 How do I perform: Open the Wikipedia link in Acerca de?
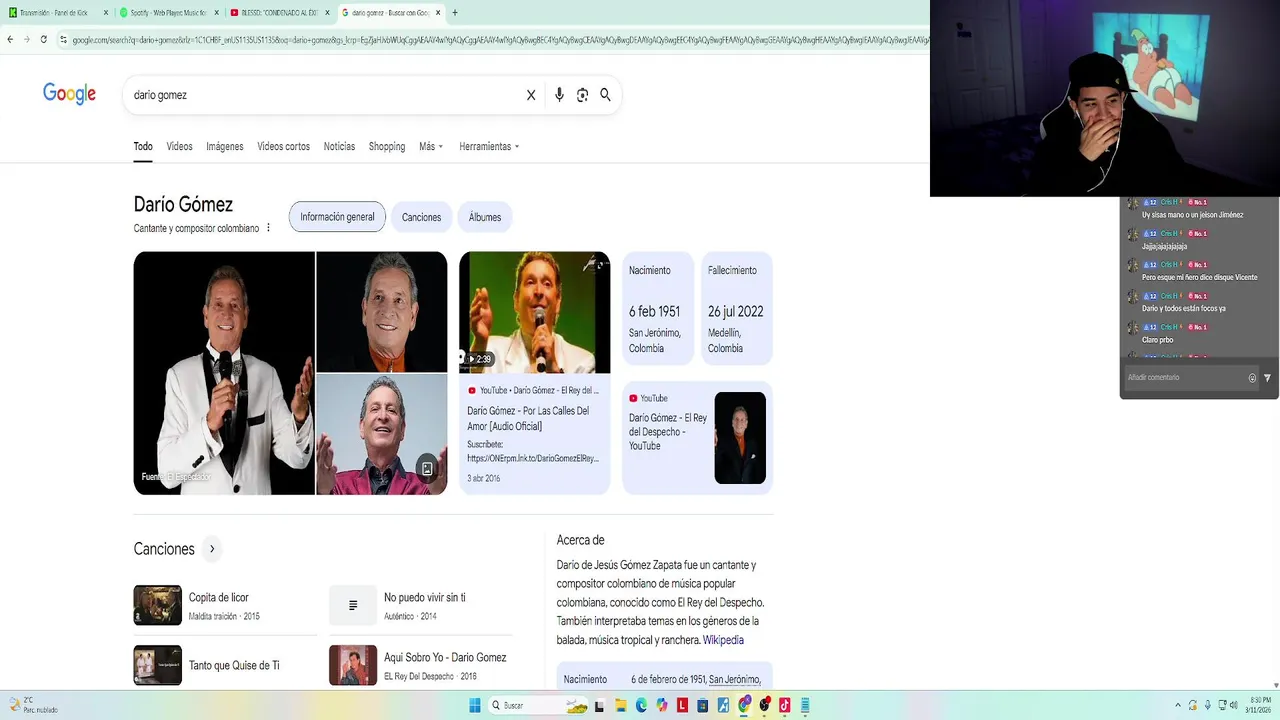[x=723, y=640]
